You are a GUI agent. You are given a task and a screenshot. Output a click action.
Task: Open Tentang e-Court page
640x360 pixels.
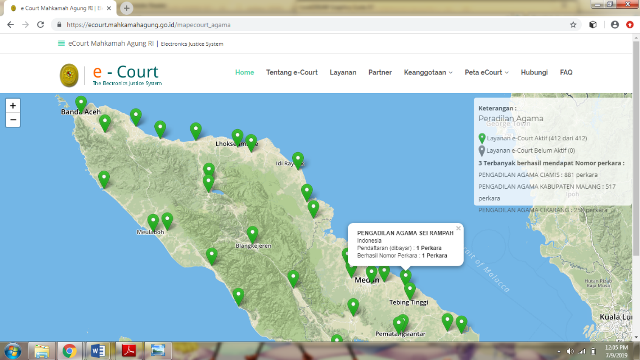coord(292,72)
